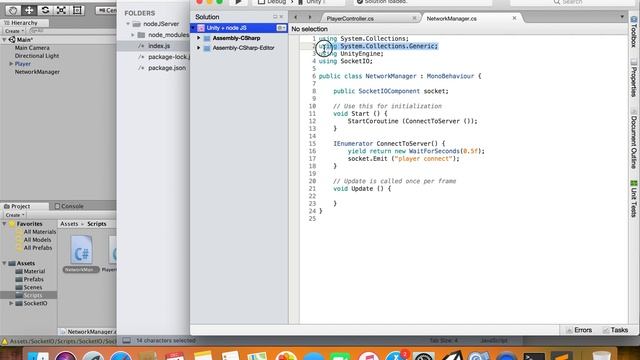640x360 pixels.
Task: Select the Rect Transform tool in Unity
Action: pos(78,10)
